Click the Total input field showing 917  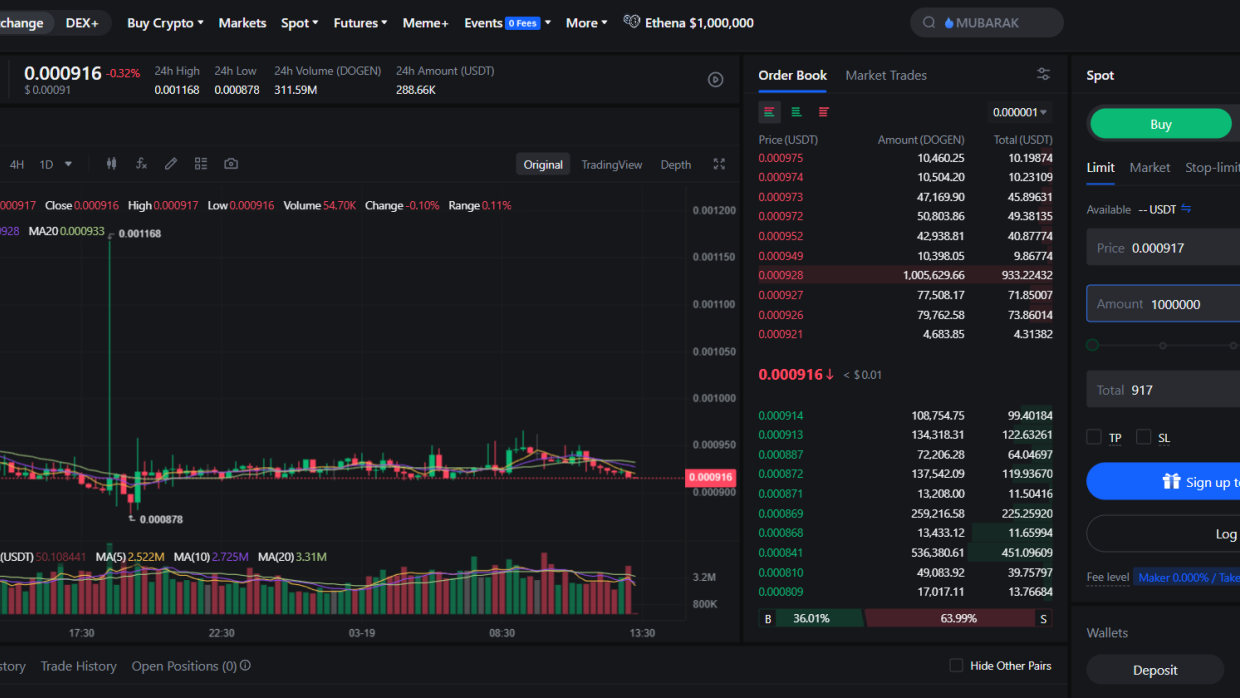click(x=1163, y=389)
